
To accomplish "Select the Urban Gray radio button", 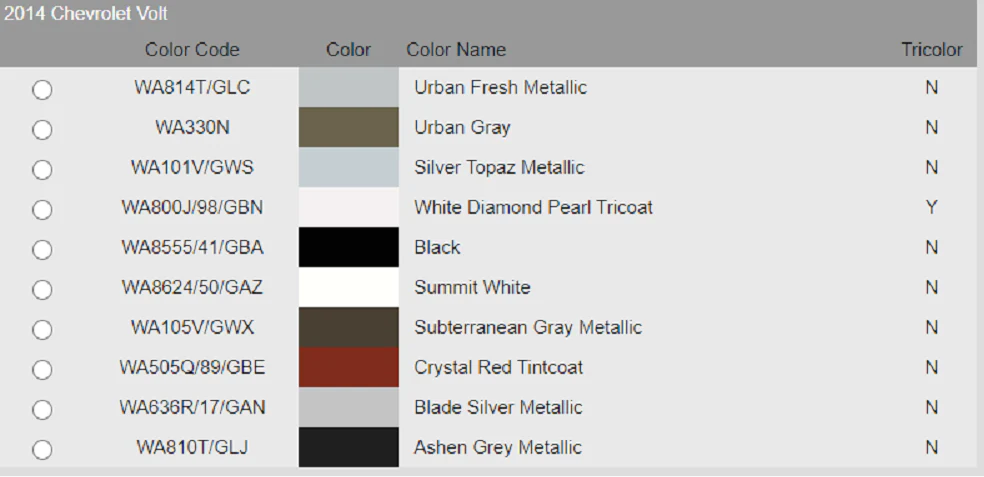I will pos(42,130).
